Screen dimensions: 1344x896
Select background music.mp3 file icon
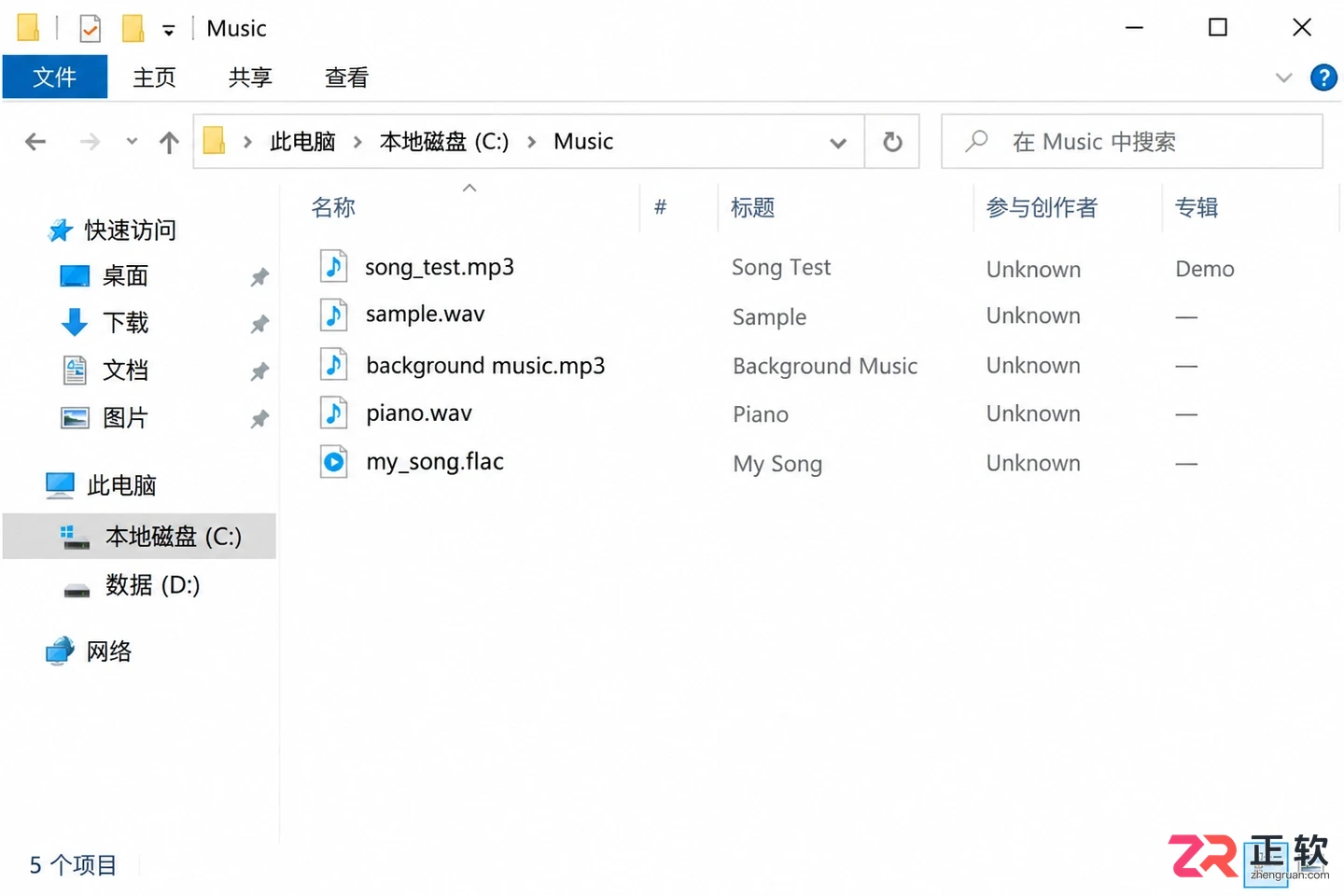(x=334, y=364)
